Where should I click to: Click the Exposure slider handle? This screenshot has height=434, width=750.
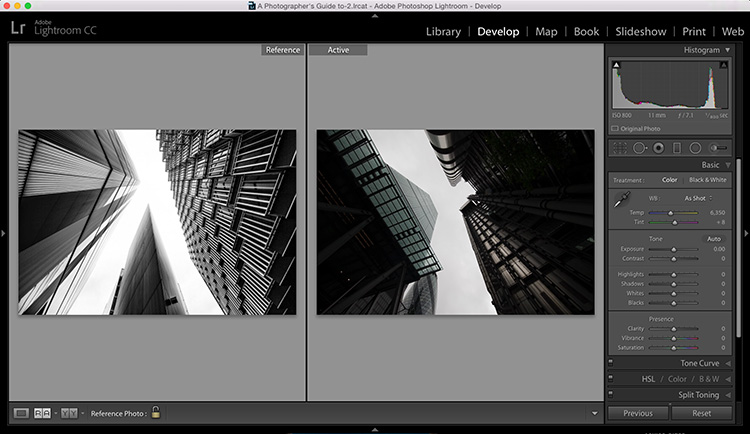[674, 249]
